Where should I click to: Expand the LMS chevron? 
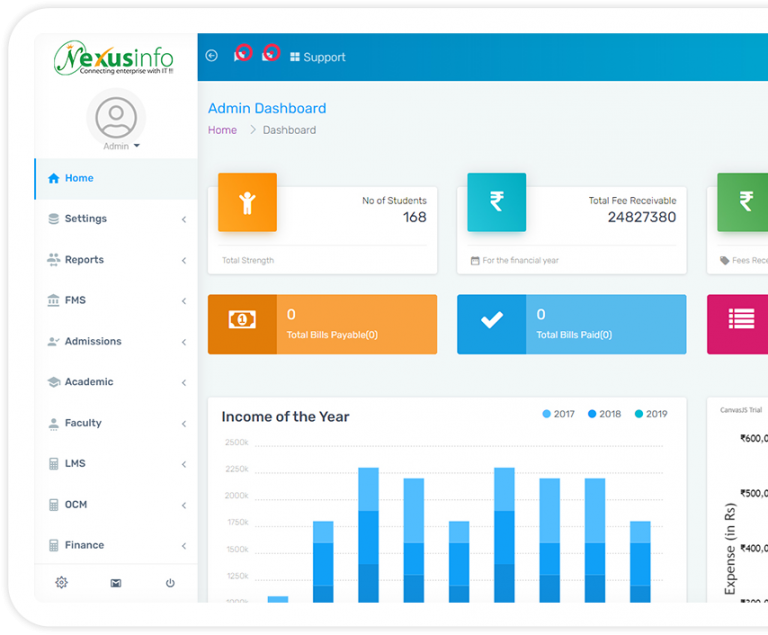pos(184,465)
